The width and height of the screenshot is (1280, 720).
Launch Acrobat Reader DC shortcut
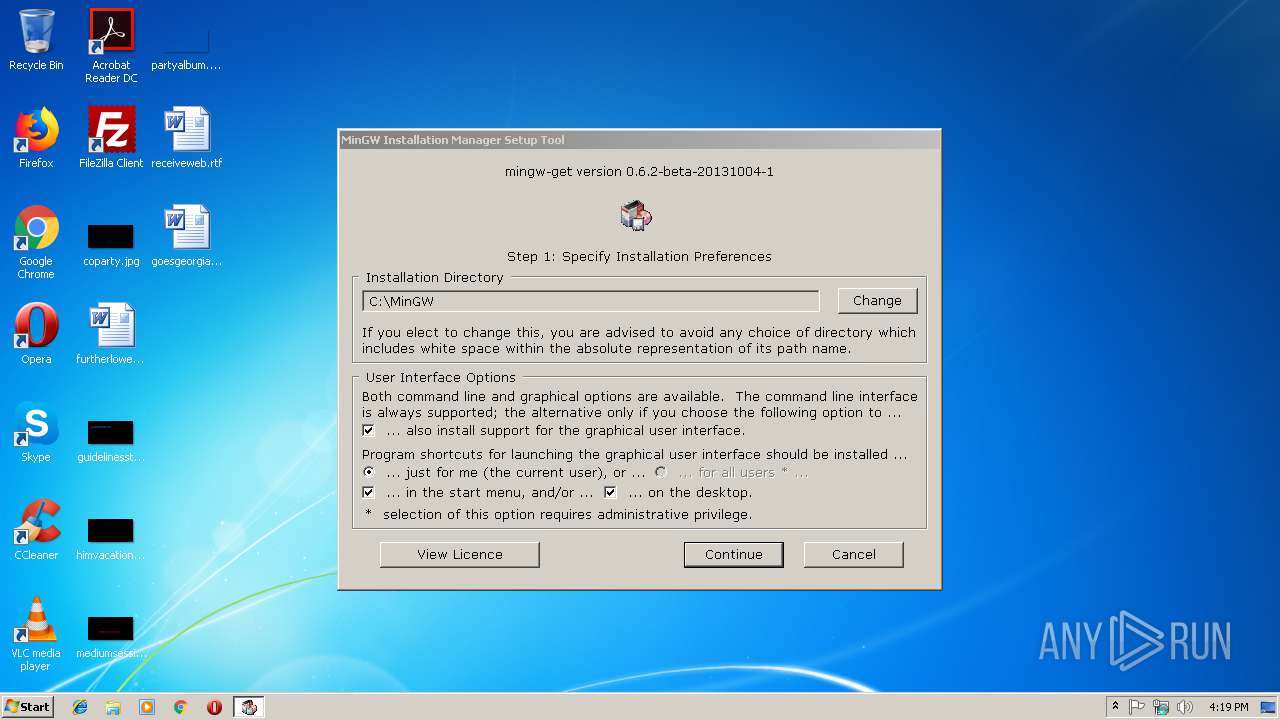(111, 46)
